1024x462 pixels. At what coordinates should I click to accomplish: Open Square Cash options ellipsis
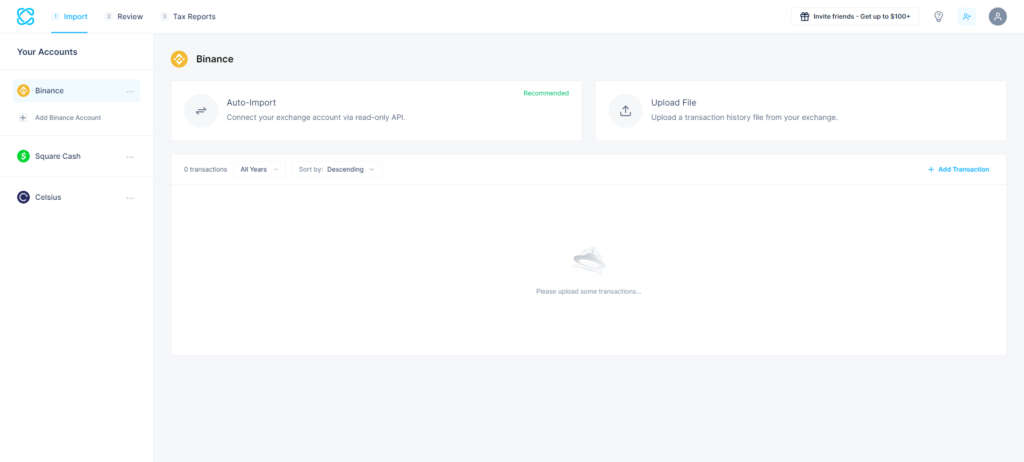[x=130, y=157]
